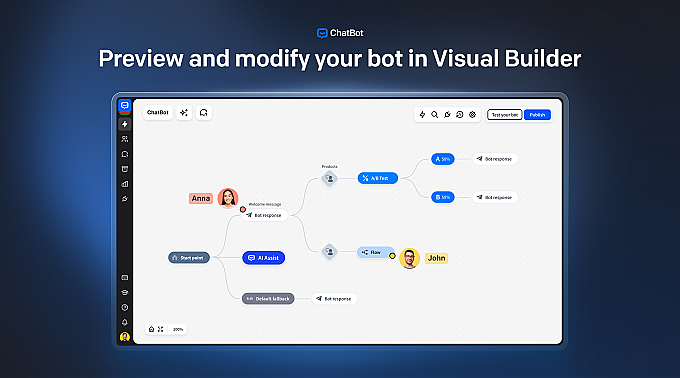Open the billing card icon in the sidebar
This screenshot has width=680, height=378.
click(x=124, y=277)
